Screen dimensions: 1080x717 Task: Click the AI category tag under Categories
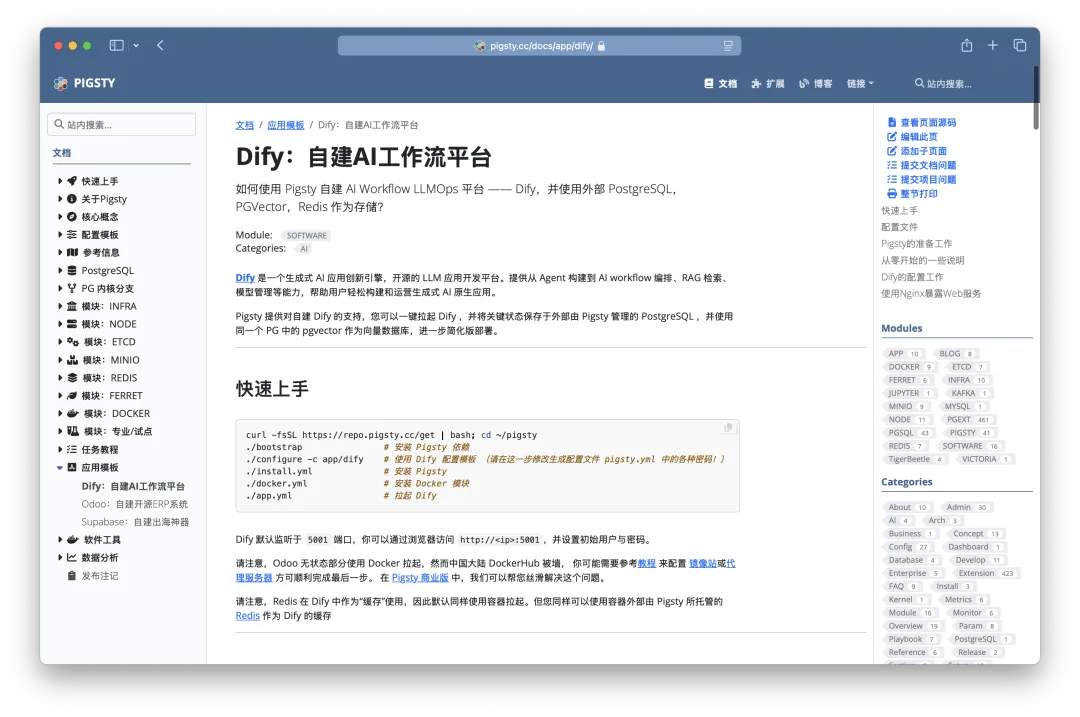click(304, 249)
